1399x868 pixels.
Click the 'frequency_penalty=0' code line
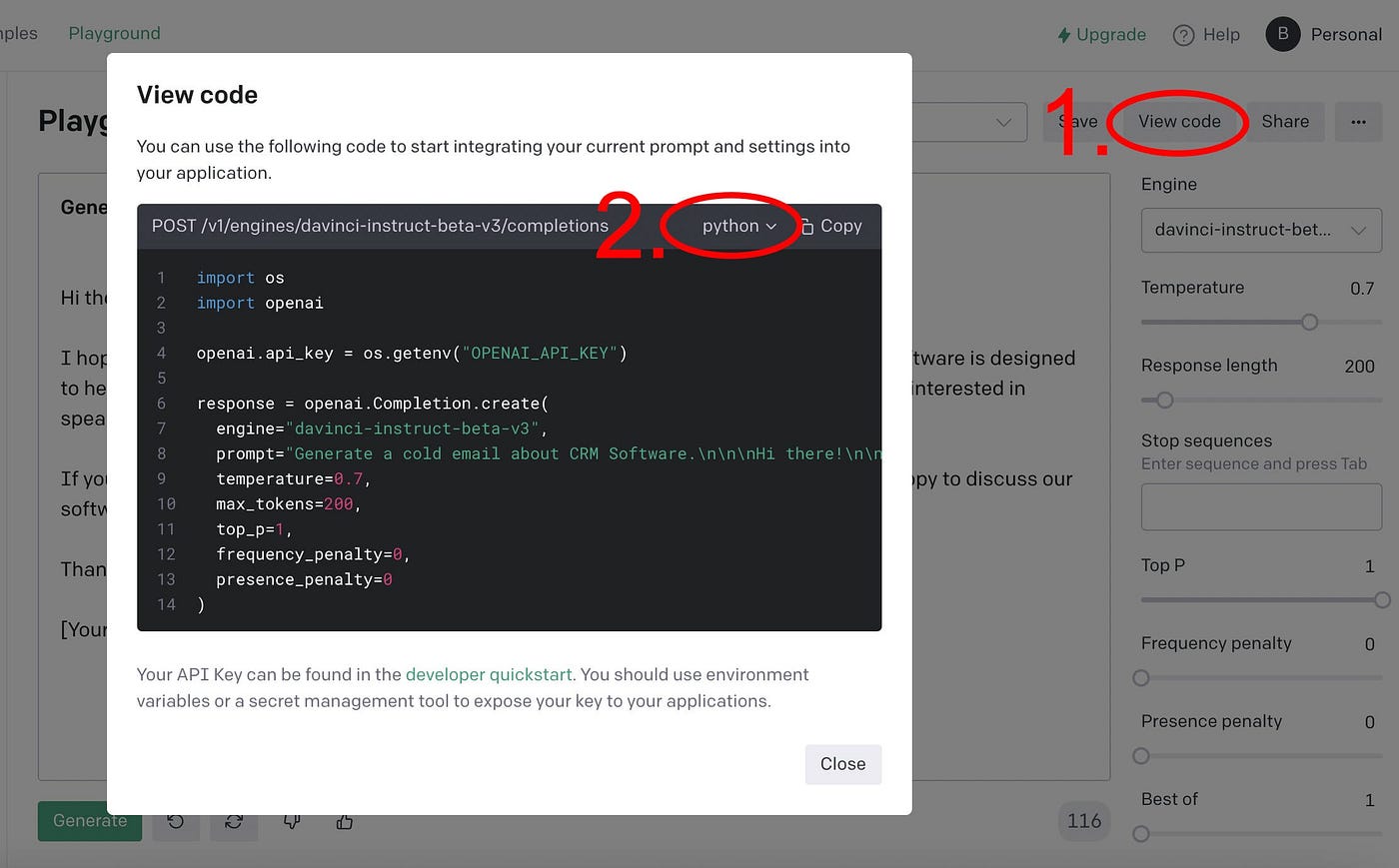(x=313, y=554)
